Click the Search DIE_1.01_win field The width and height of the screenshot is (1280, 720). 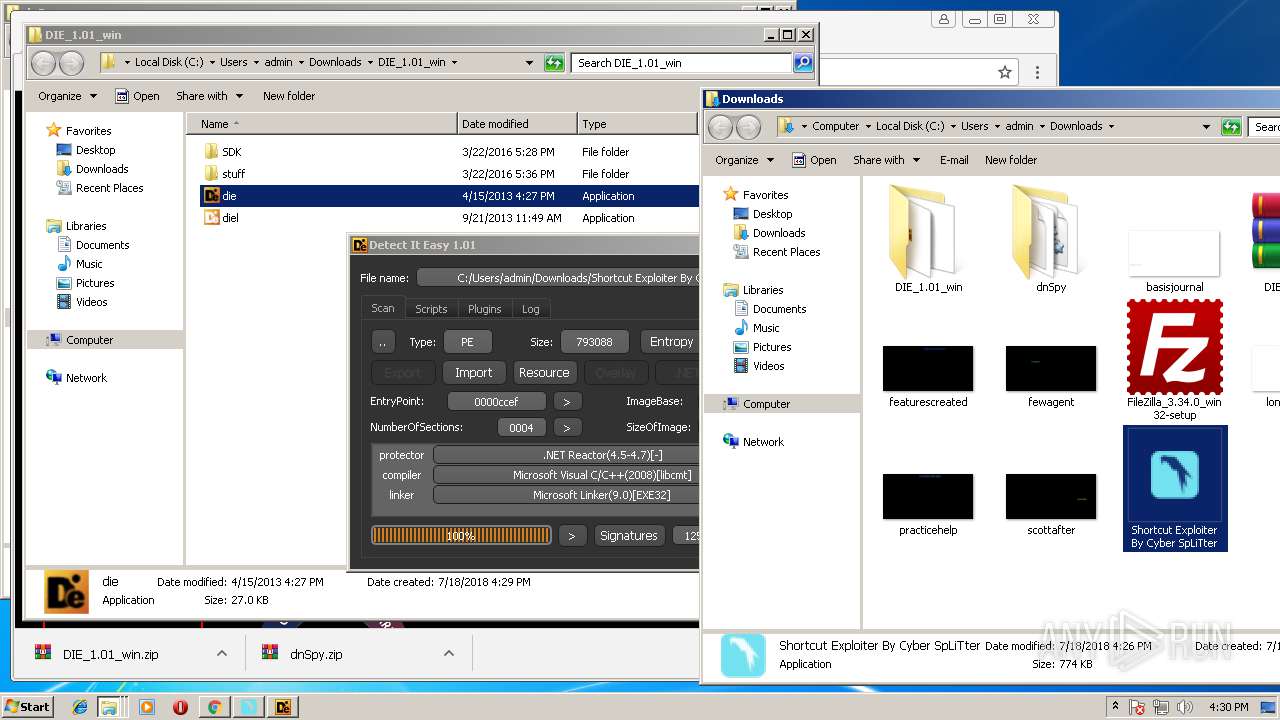682,63
